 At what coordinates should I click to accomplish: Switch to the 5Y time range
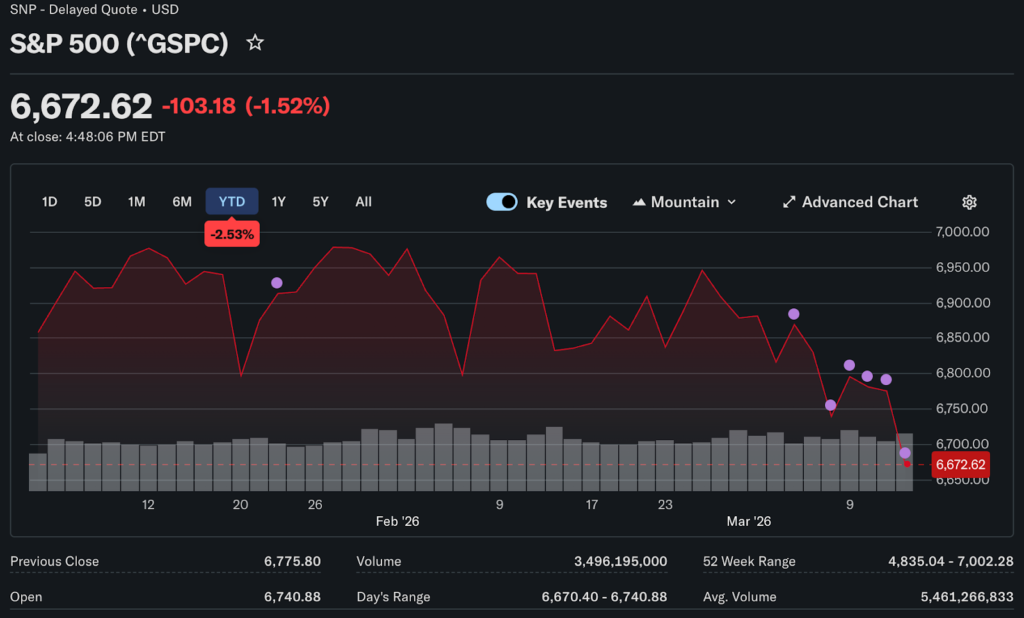point(320,202)
